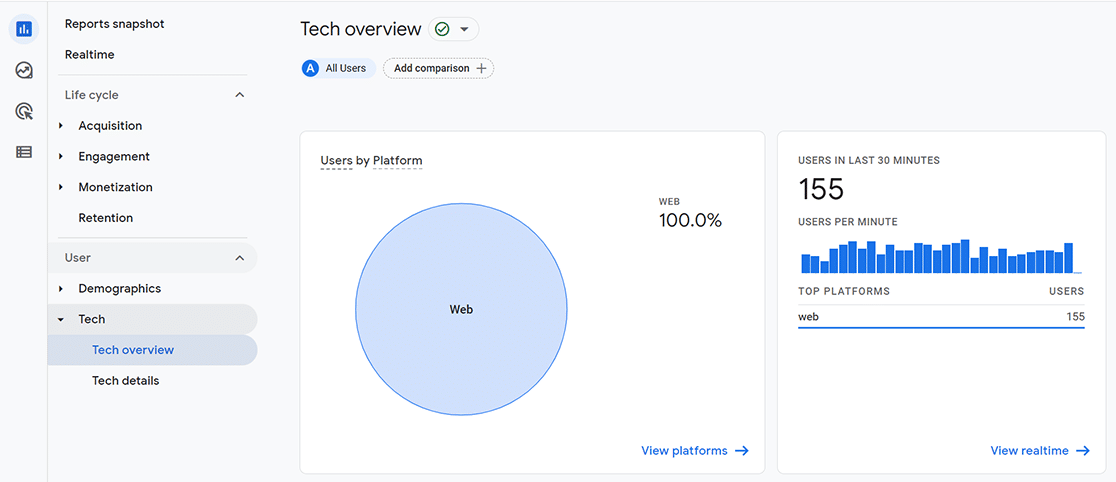Click the green checkmark status icon
This screenshot has width=1116, height=482.
(441, 30)
